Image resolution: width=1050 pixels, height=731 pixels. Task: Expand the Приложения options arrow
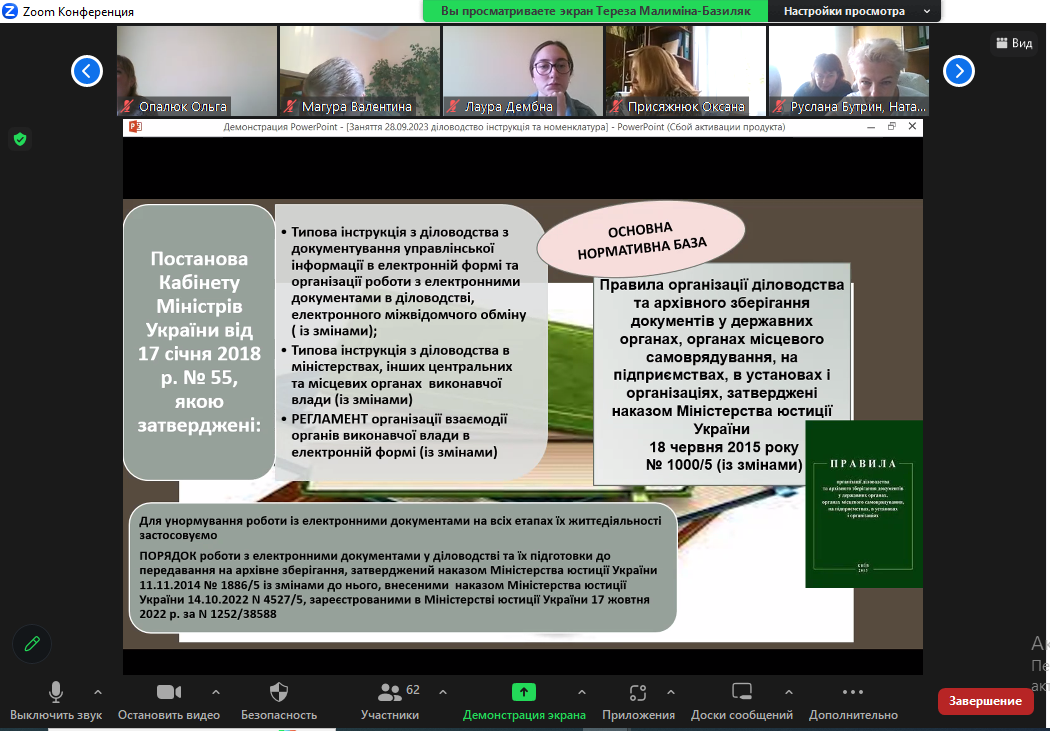tap(670, 692)
